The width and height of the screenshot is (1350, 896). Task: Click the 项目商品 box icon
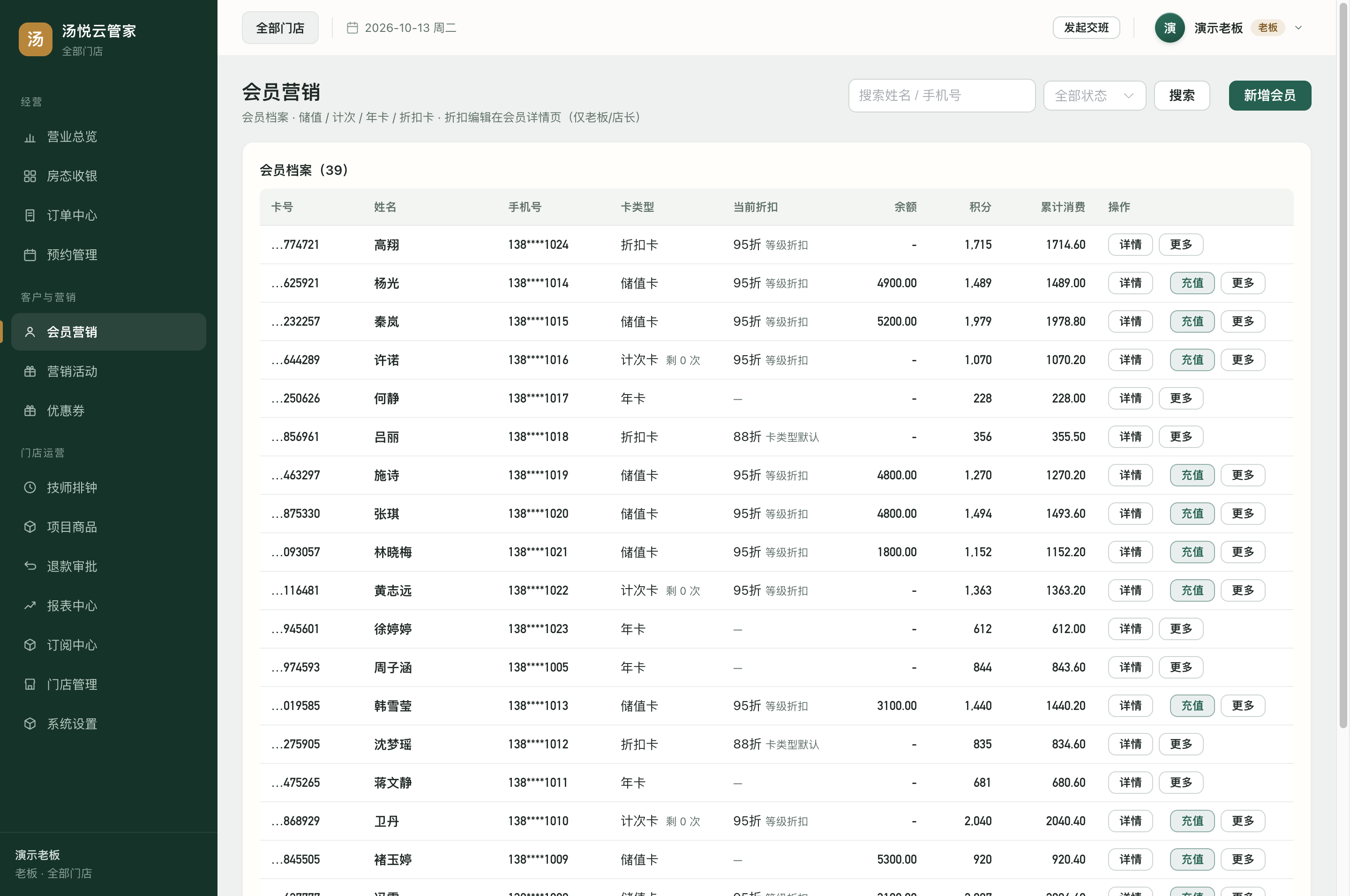(30, 527)
